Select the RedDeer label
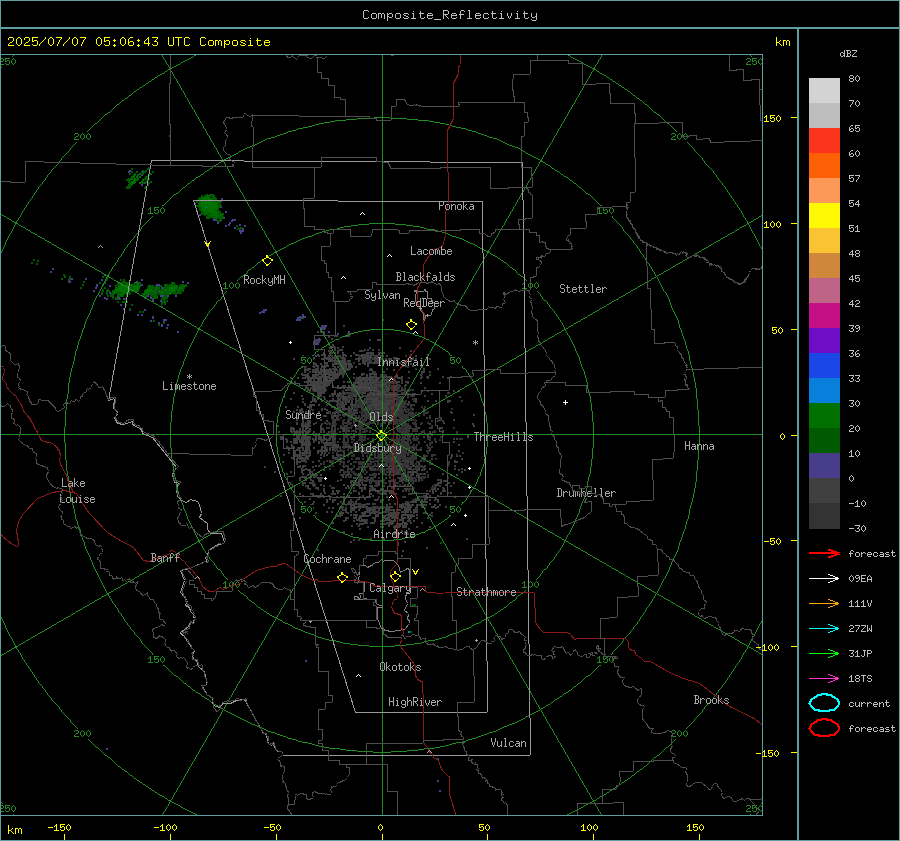Image resolution: width=900 pixels, height=841 pixels. pyautogui.click(x=424, y=303)
